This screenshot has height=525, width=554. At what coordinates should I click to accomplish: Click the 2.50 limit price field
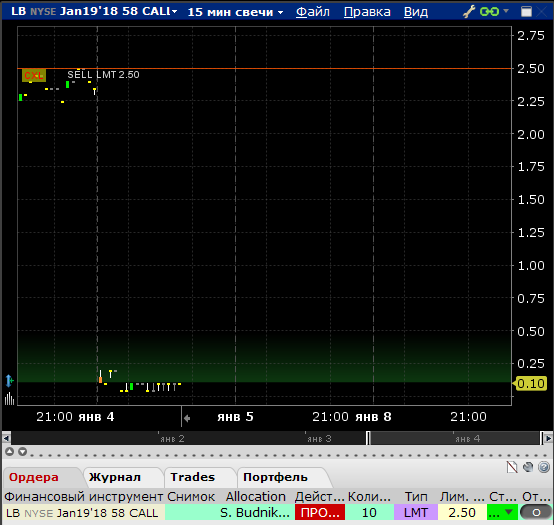462,512
